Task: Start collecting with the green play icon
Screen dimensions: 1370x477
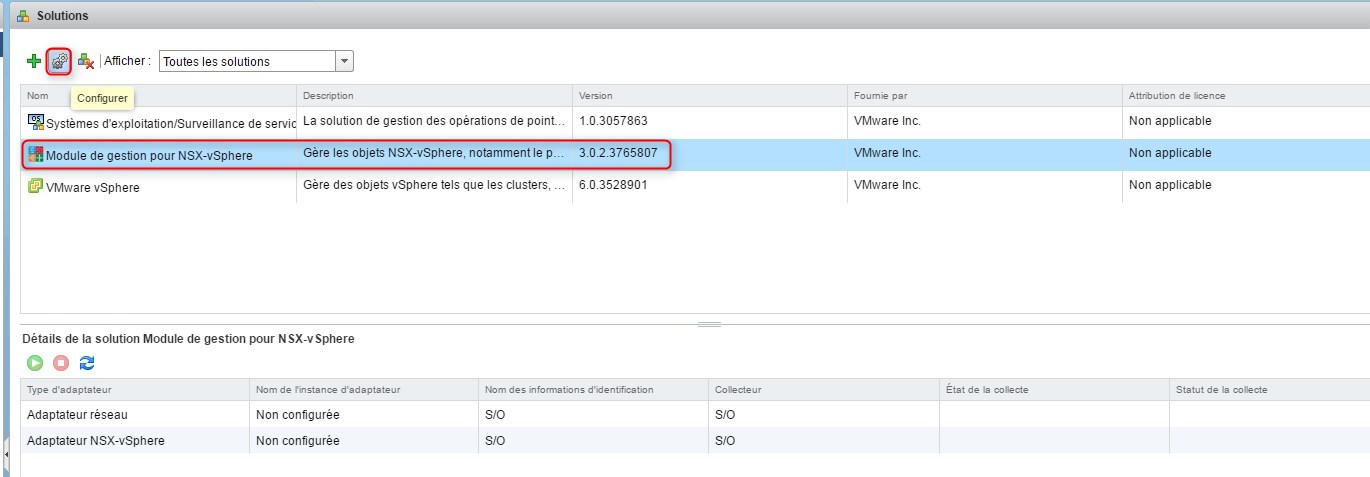Action: tap(35, 363)
